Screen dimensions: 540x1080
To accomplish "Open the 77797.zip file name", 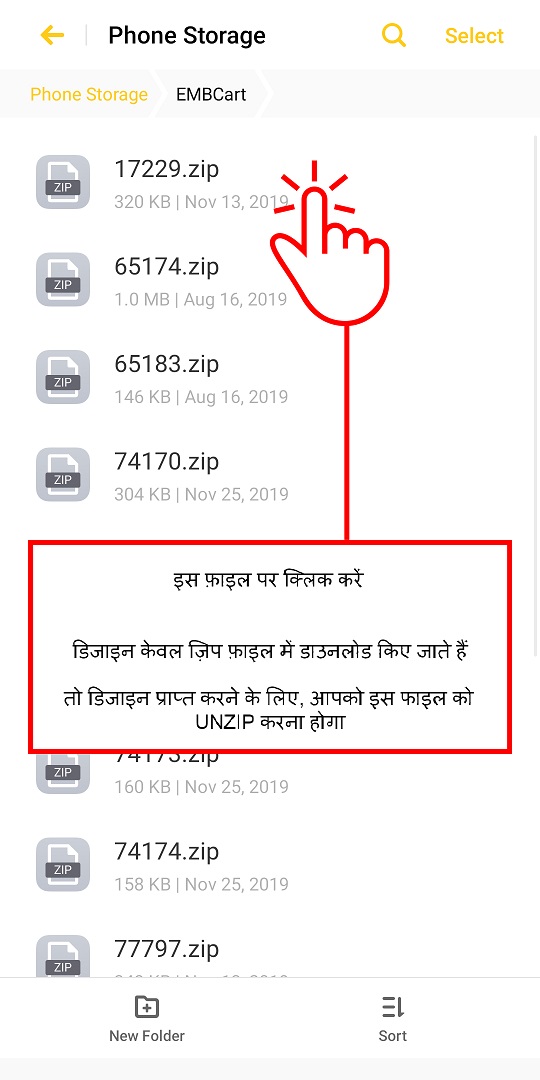I will (x=167, y=949).
